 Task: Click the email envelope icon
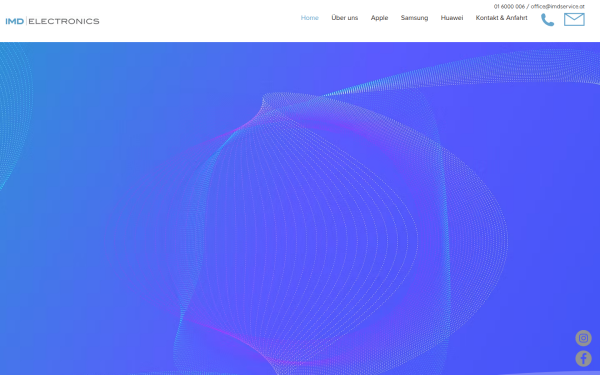[x=574, y=19]
